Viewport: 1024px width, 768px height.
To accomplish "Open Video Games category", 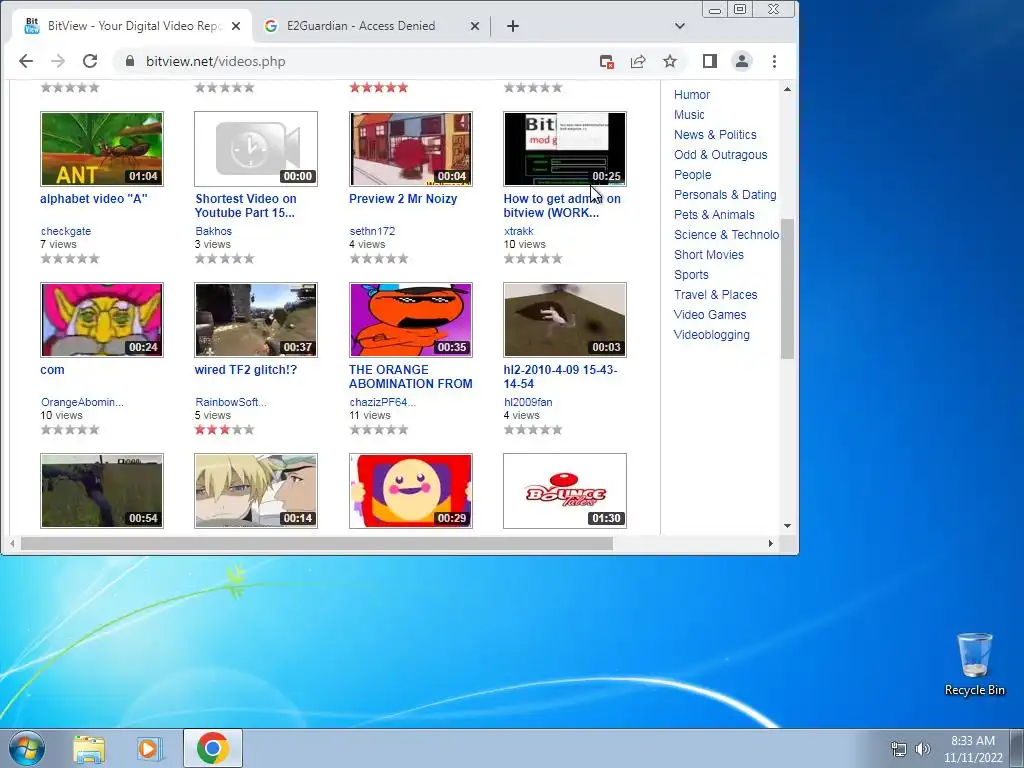I will pyautogui.click(x=710, y=315).
